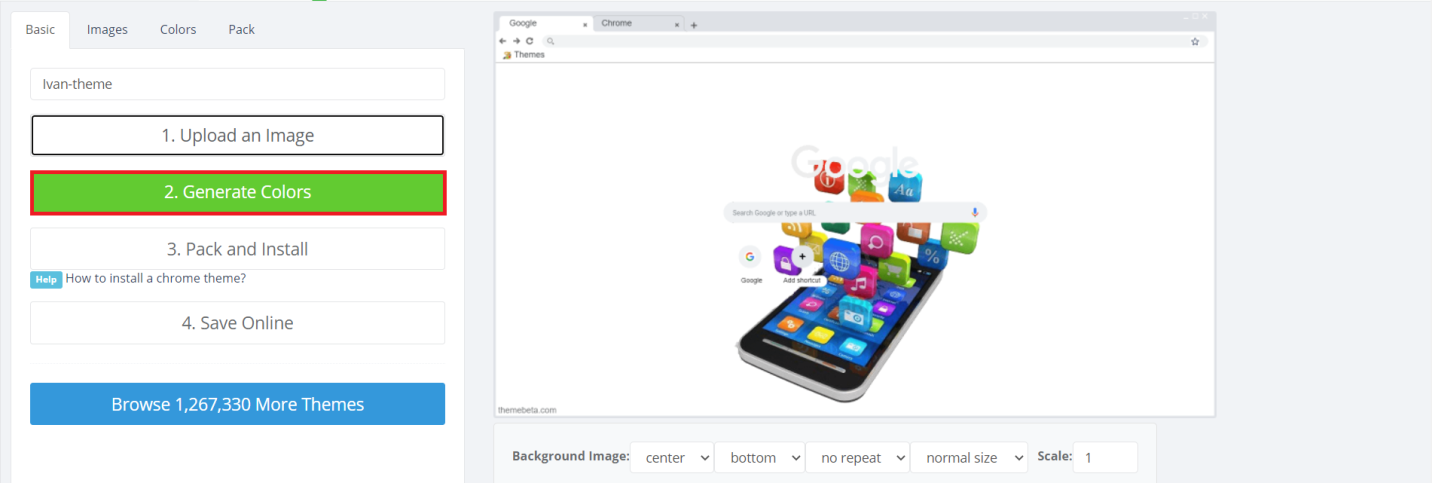1432x483 pixels.
Task: Click the Themes bookmark folder icon
Action: point(507,55)
